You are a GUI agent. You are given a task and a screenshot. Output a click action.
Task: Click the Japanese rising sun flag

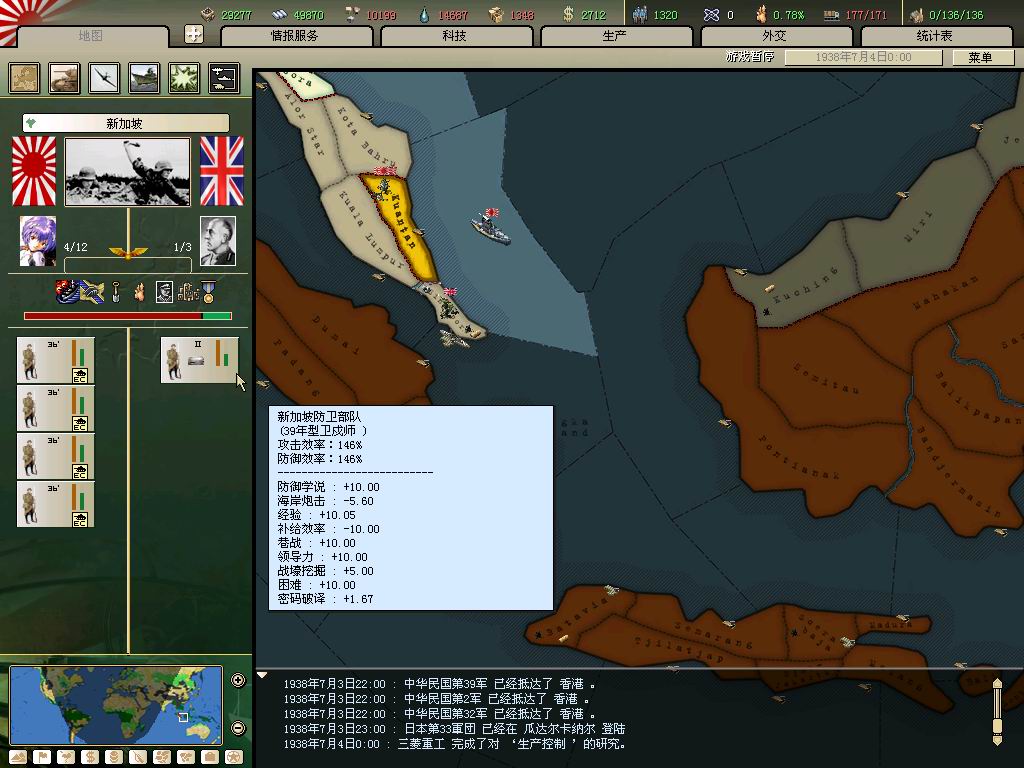tap(34, 171)
